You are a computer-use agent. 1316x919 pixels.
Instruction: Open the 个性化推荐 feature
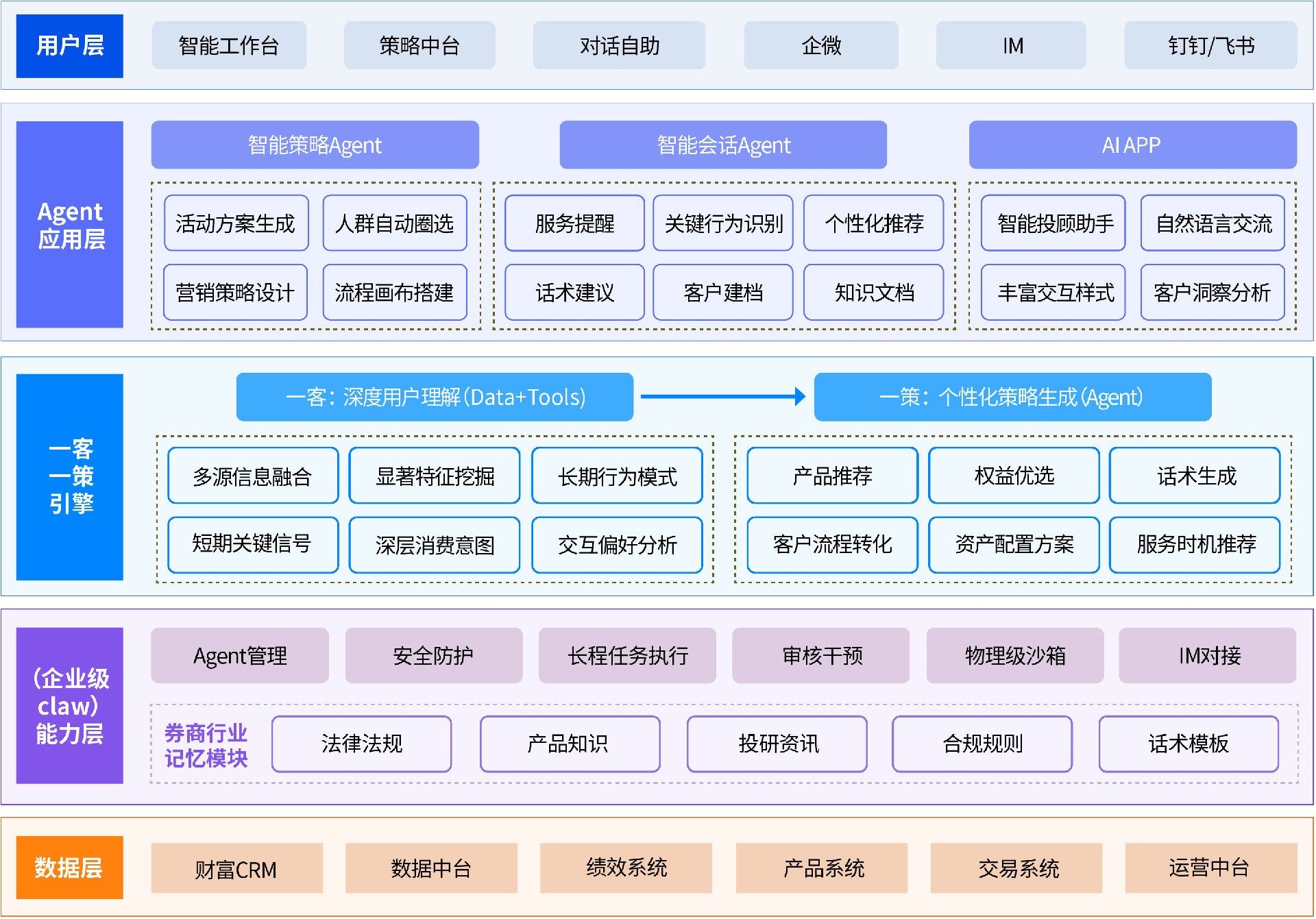point(873,223)
